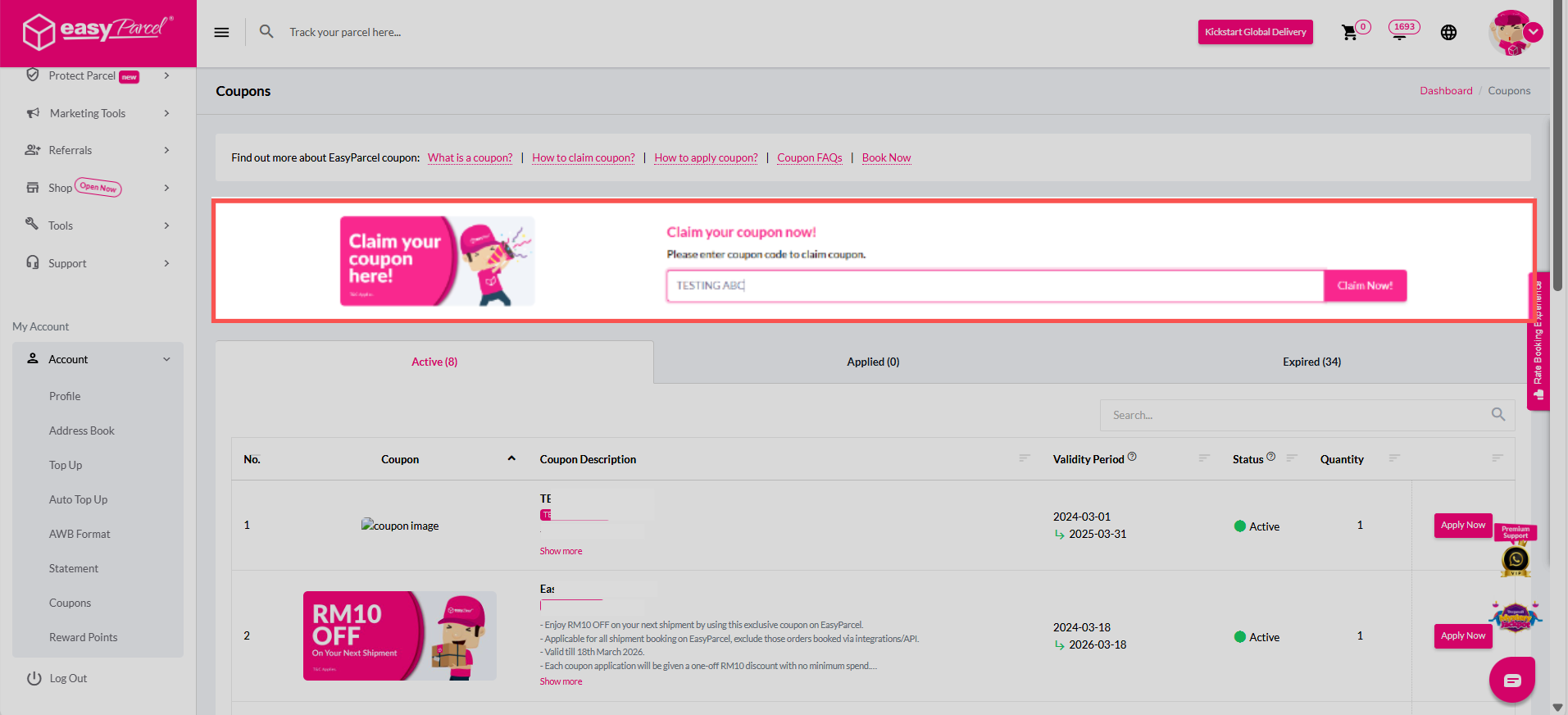Click the coupon code input field

[995, 285]
